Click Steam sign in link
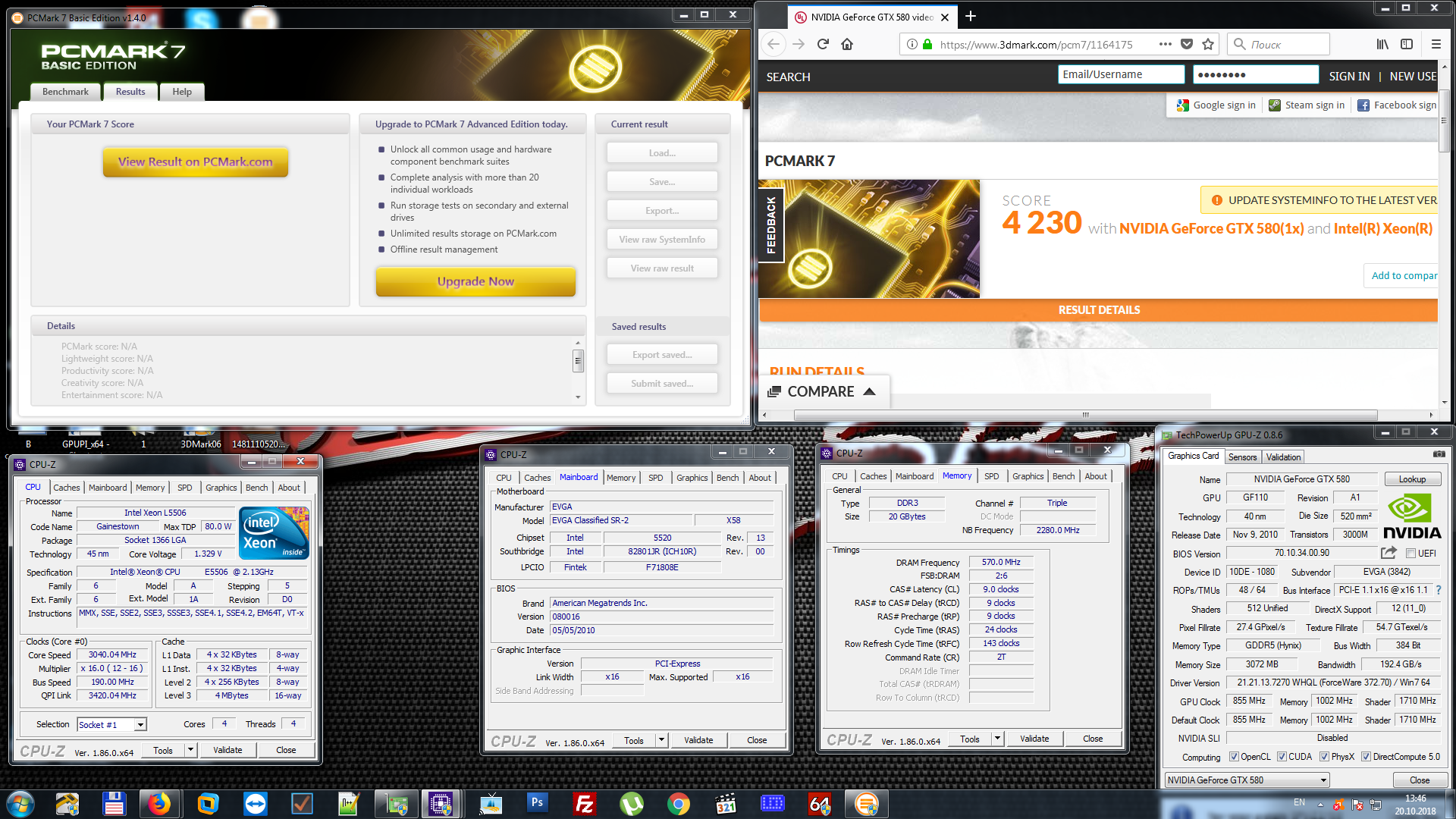The height and width of the screenshot is (819, 1456). tap(1307, 105)
